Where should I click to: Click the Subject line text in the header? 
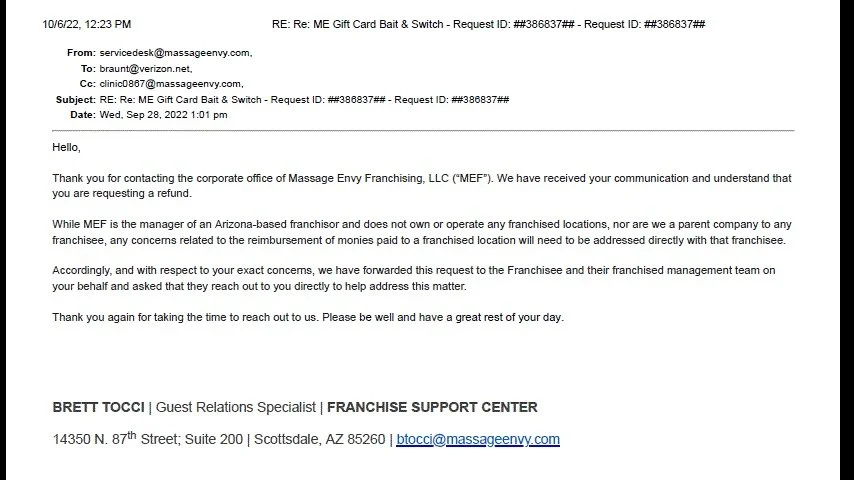(304, 100)
